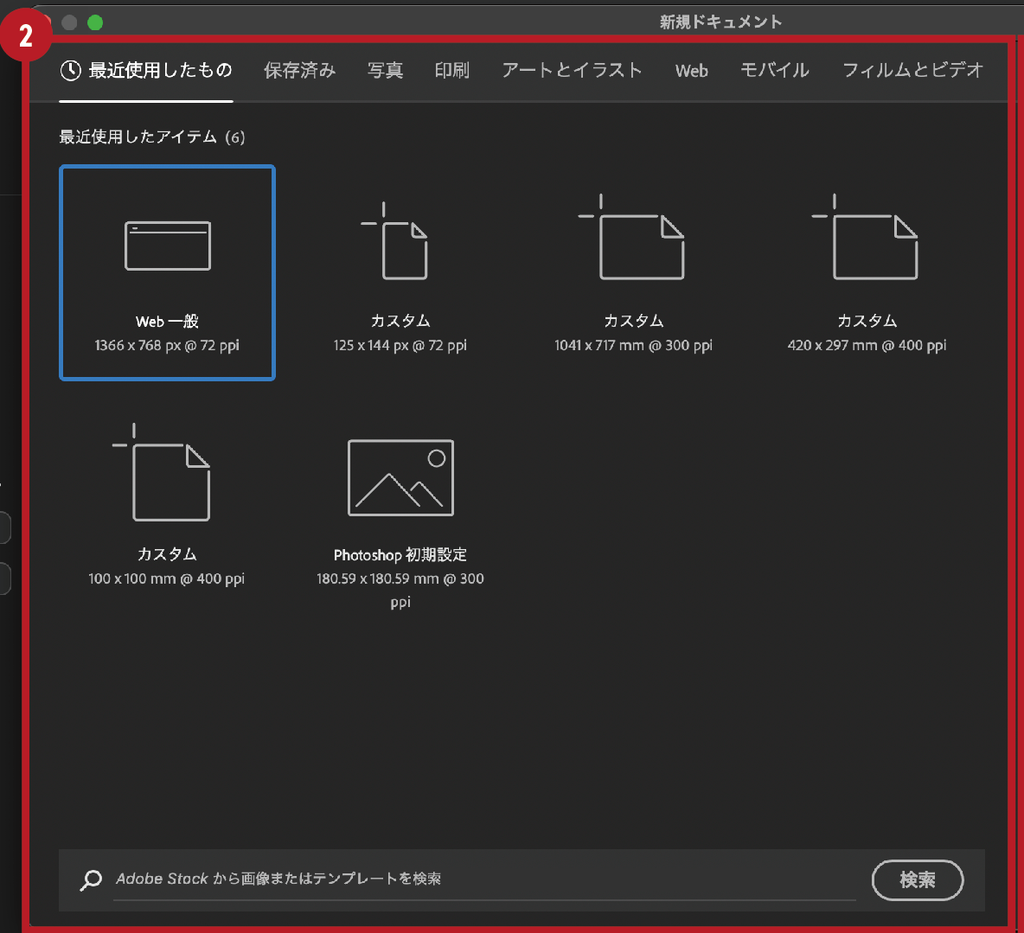Click the magnifier icon in Adobe Stock search
The image size is (1024, 933).
(91, 879)
